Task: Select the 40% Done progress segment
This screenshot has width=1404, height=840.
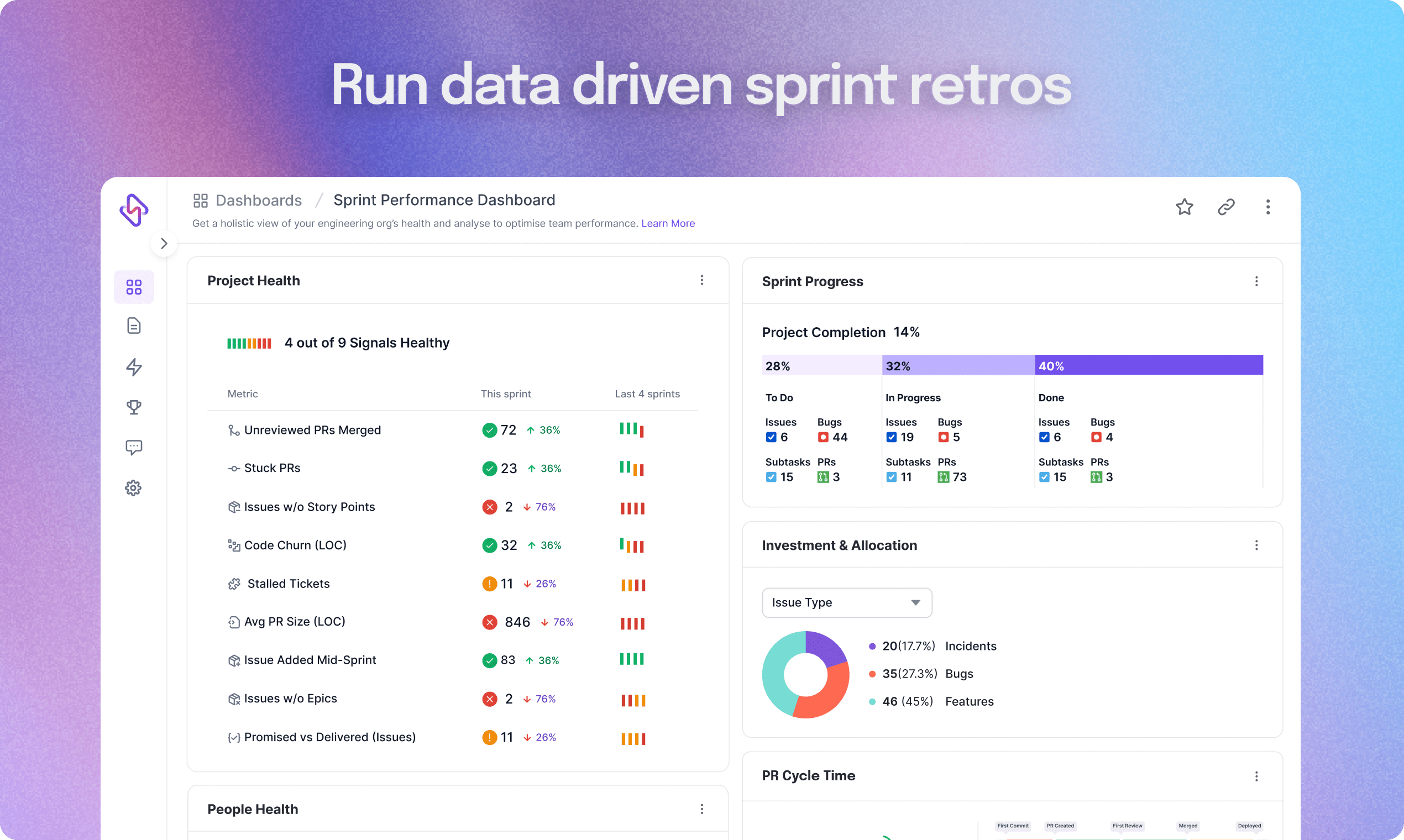Action: tap(1149, 365)
